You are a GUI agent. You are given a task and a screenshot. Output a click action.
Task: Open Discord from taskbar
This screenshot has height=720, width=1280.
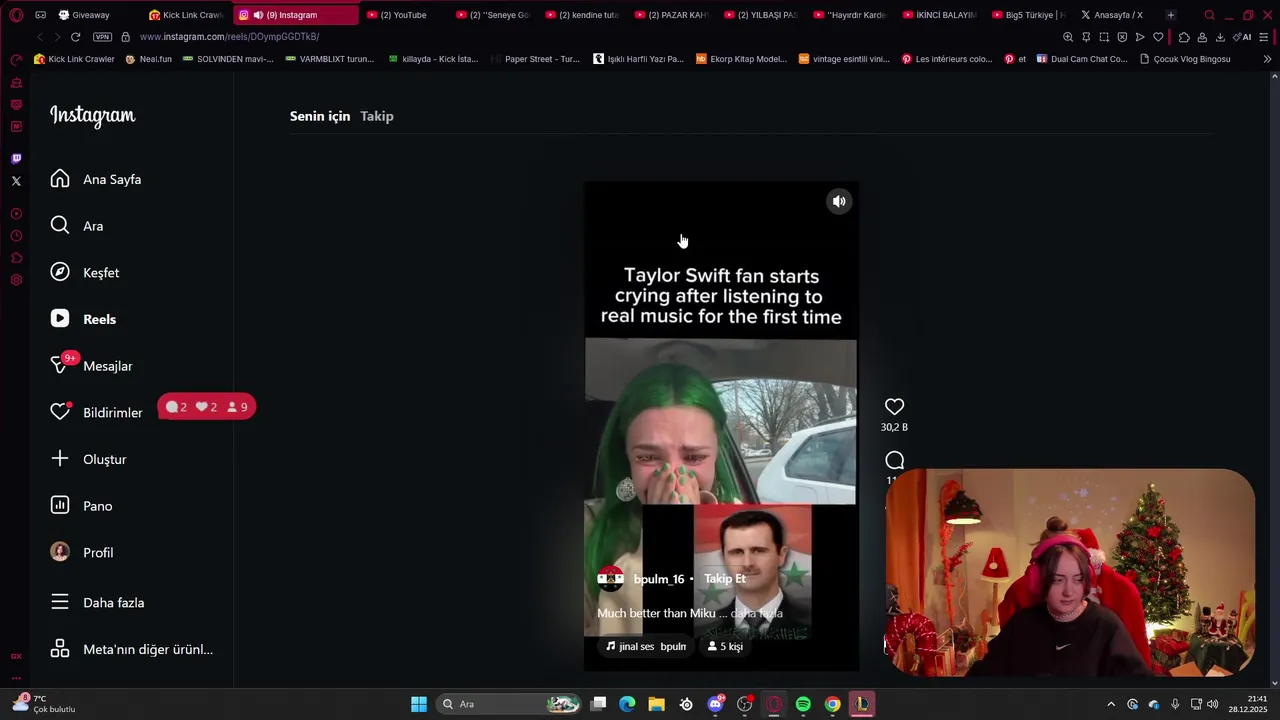(x=716, y=704)
